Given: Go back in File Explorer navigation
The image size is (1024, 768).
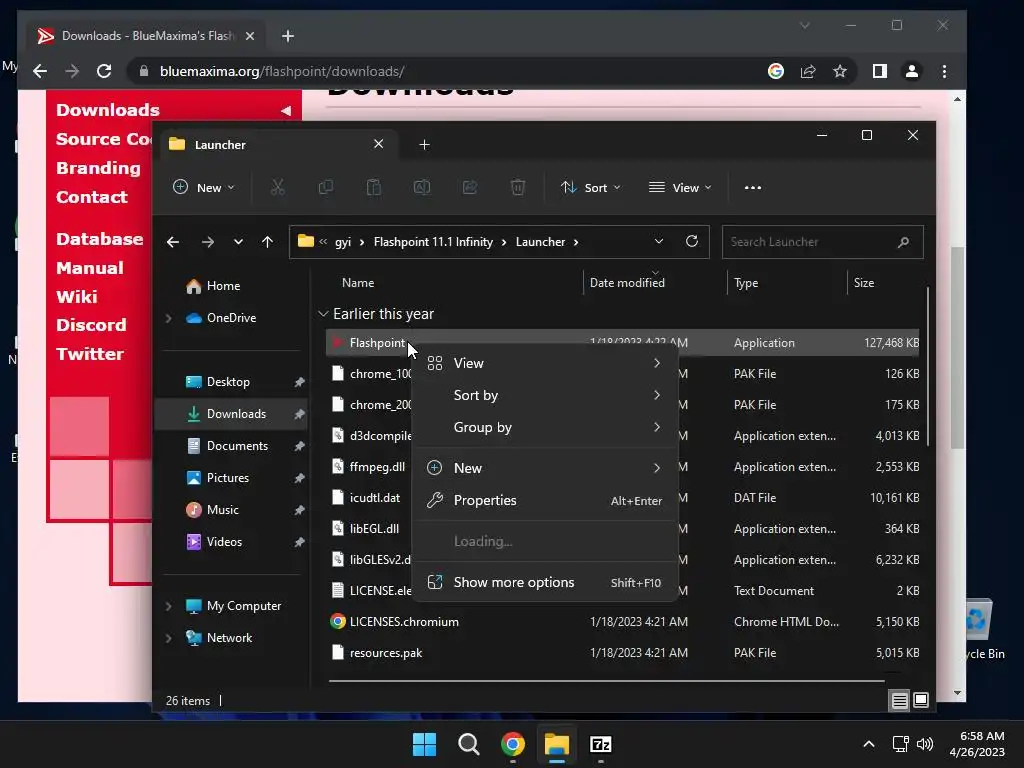Looking at the screenshot, I should (173, 242).
